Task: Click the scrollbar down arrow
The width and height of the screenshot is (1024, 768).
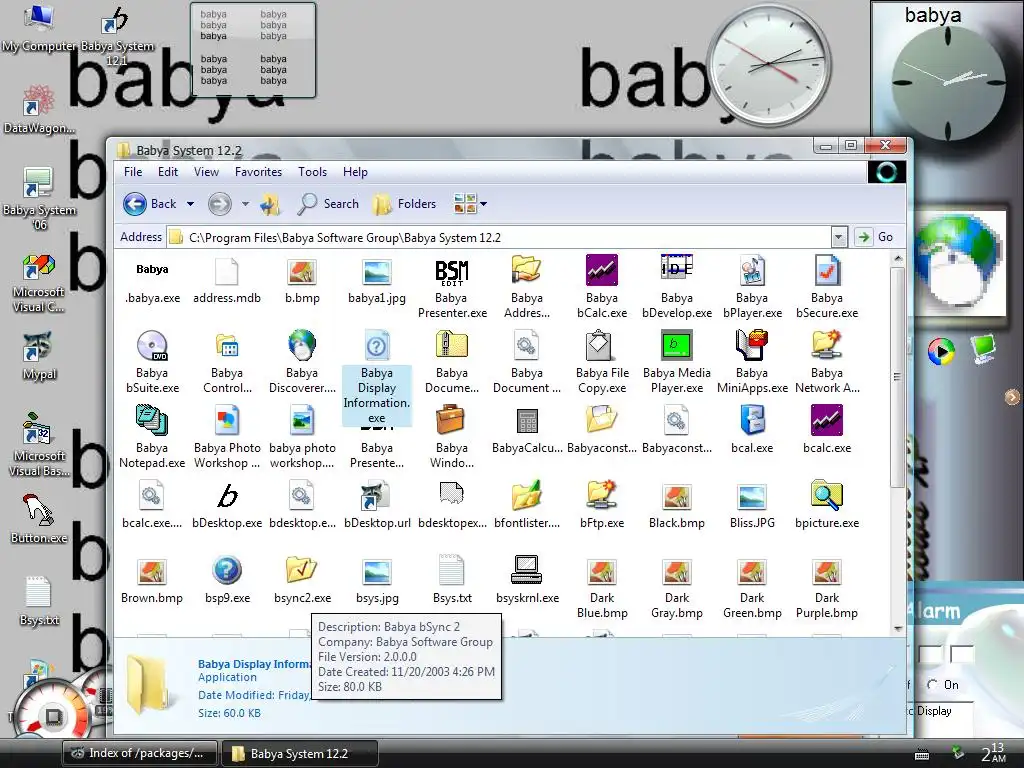Action: (x=897, y=629)
